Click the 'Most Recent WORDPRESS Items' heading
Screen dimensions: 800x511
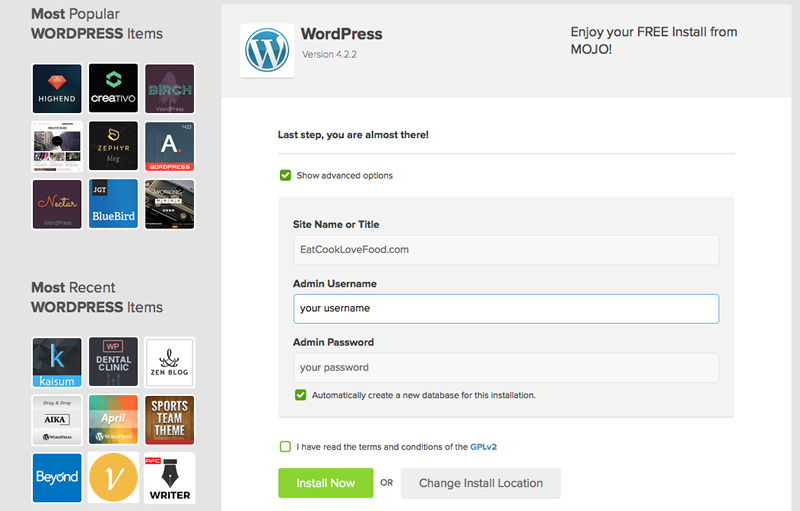[97, 297]
